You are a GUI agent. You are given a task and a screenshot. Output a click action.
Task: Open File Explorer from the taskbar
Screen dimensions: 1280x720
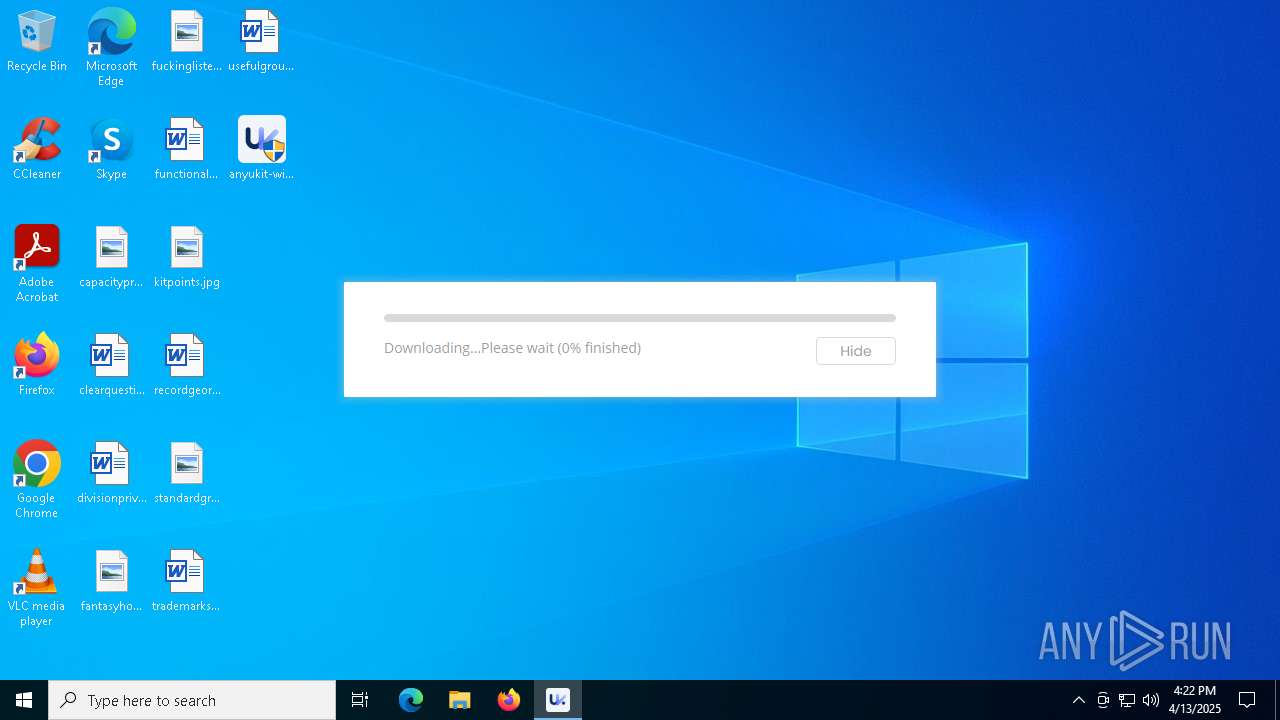coord(460,700)
